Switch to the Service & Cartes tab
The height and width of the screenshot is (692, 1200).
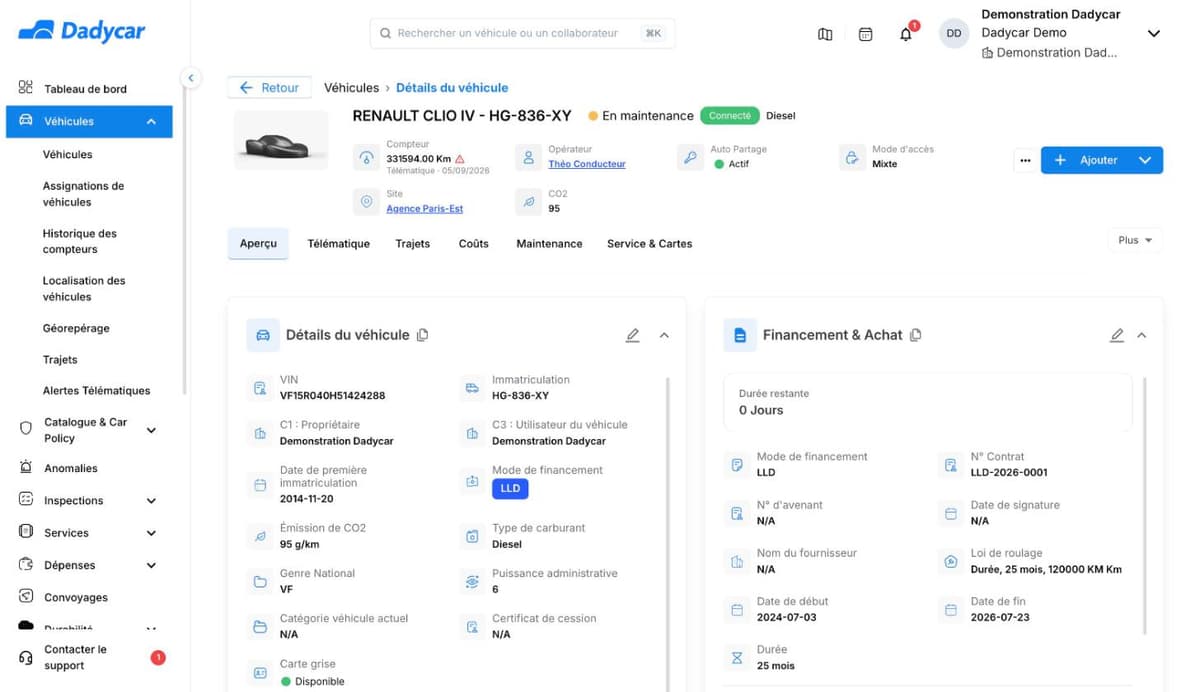[x=650, y=244]
